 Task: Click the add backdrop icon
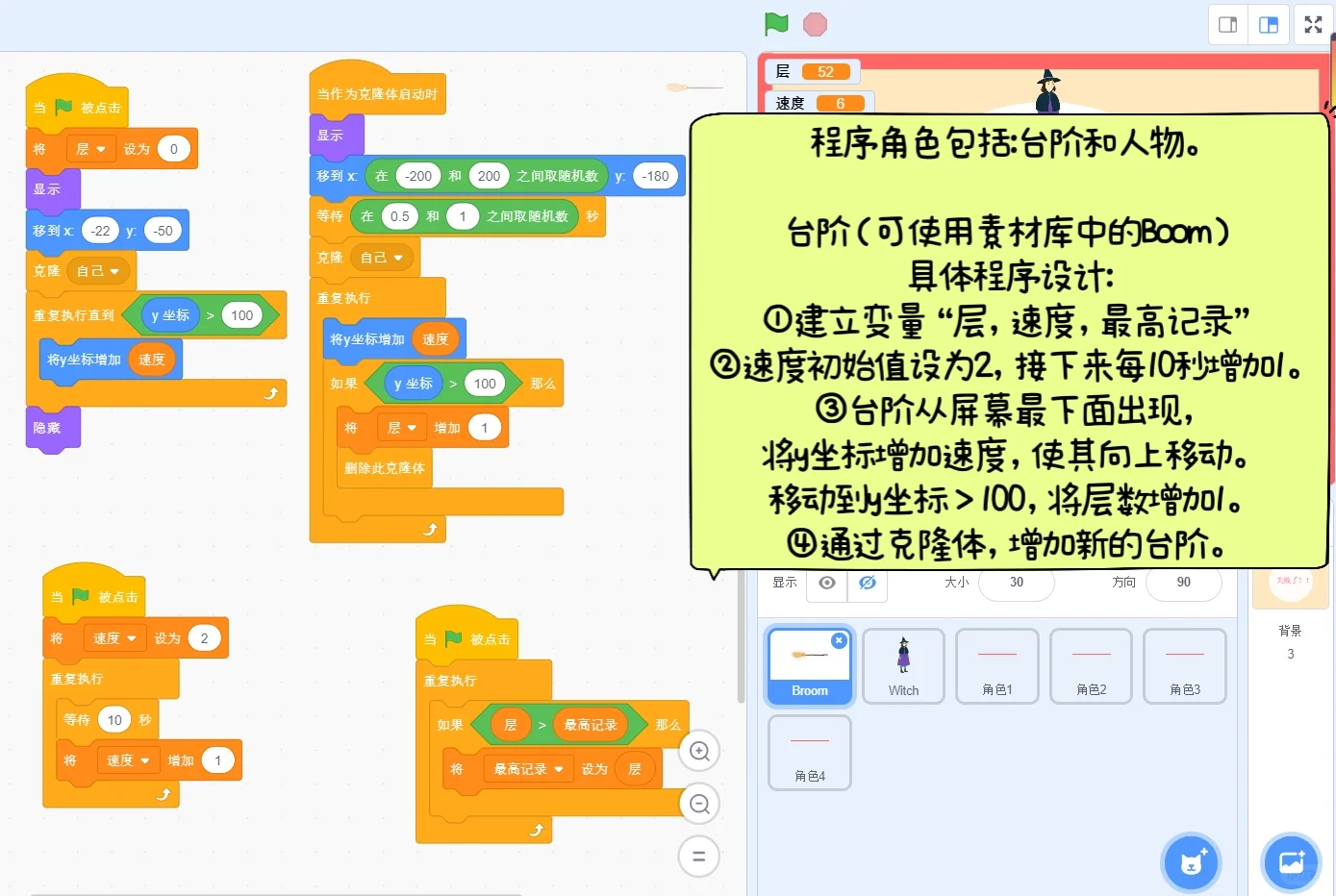coord(1291,862)
